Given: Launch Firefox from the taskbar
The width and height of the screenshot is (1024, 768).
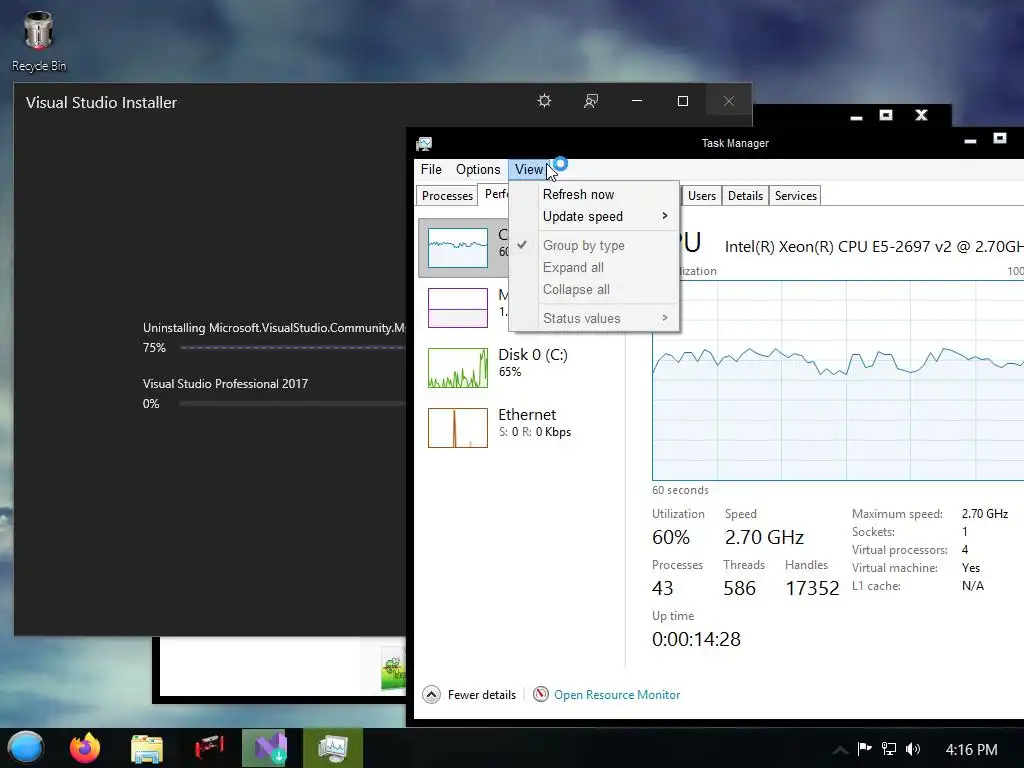Looking at the screenshot, I should (x=85, y=748).
